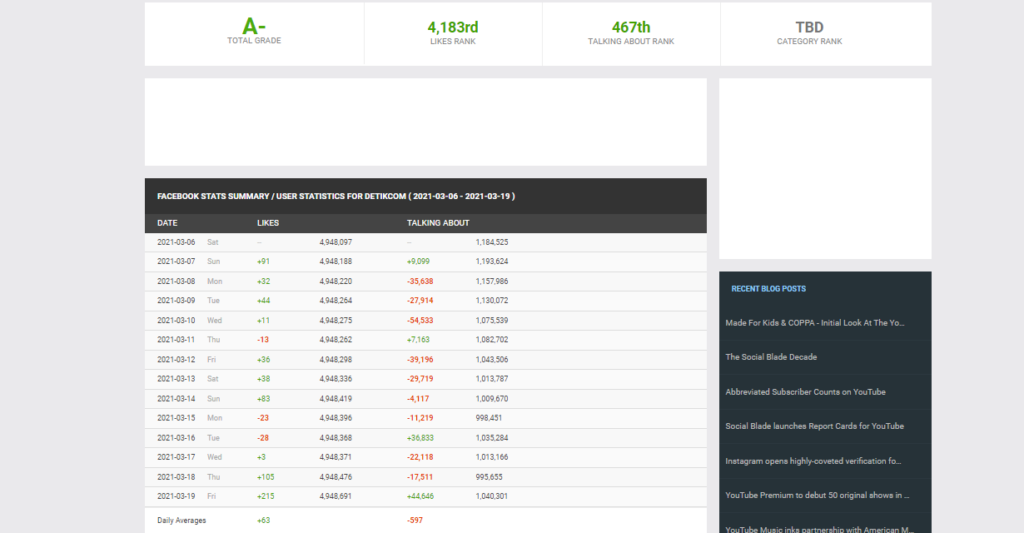Click the -597 daily average talking about
1024x533 pixels.
pos(415,521)
